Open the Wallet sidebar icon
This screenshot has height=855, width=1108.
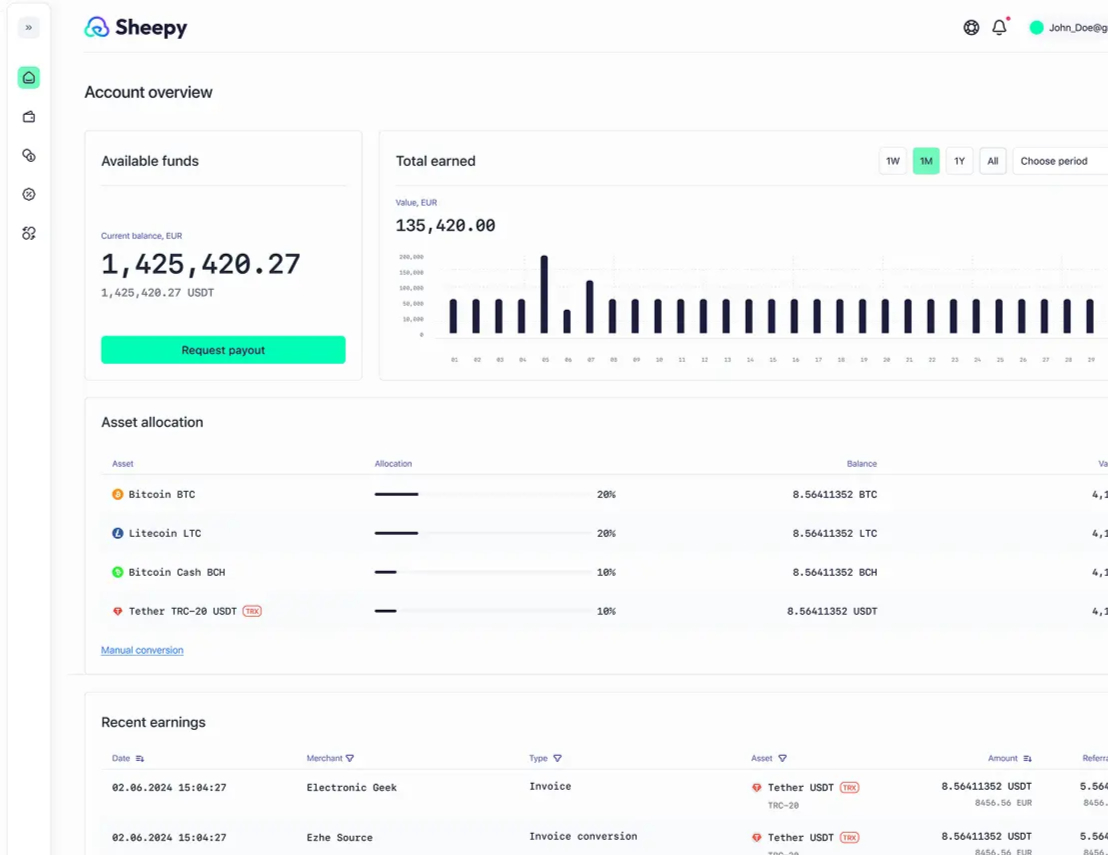point(29,117)
